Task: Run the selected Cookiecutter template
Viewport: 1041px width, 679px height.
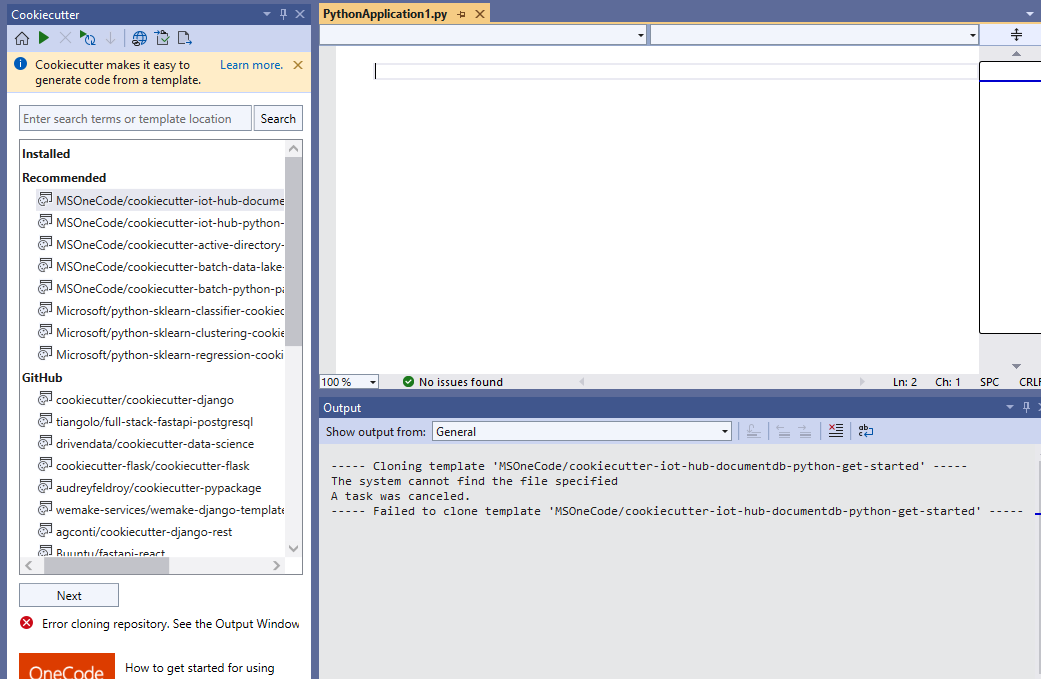Action: tap(42, 37)
